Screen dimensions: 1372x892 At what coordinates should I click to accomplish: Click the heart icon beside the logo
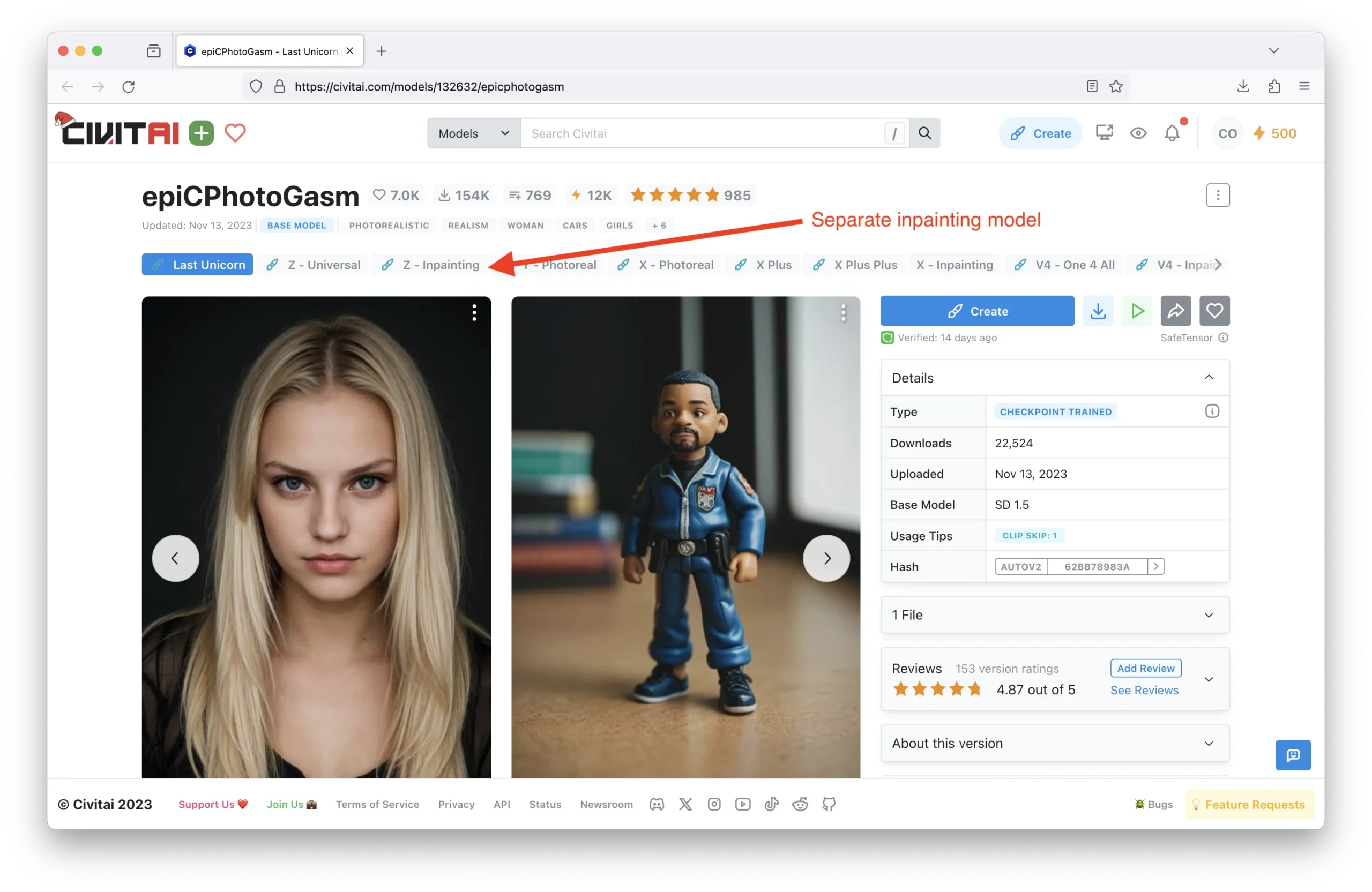(x=235, y=133)
